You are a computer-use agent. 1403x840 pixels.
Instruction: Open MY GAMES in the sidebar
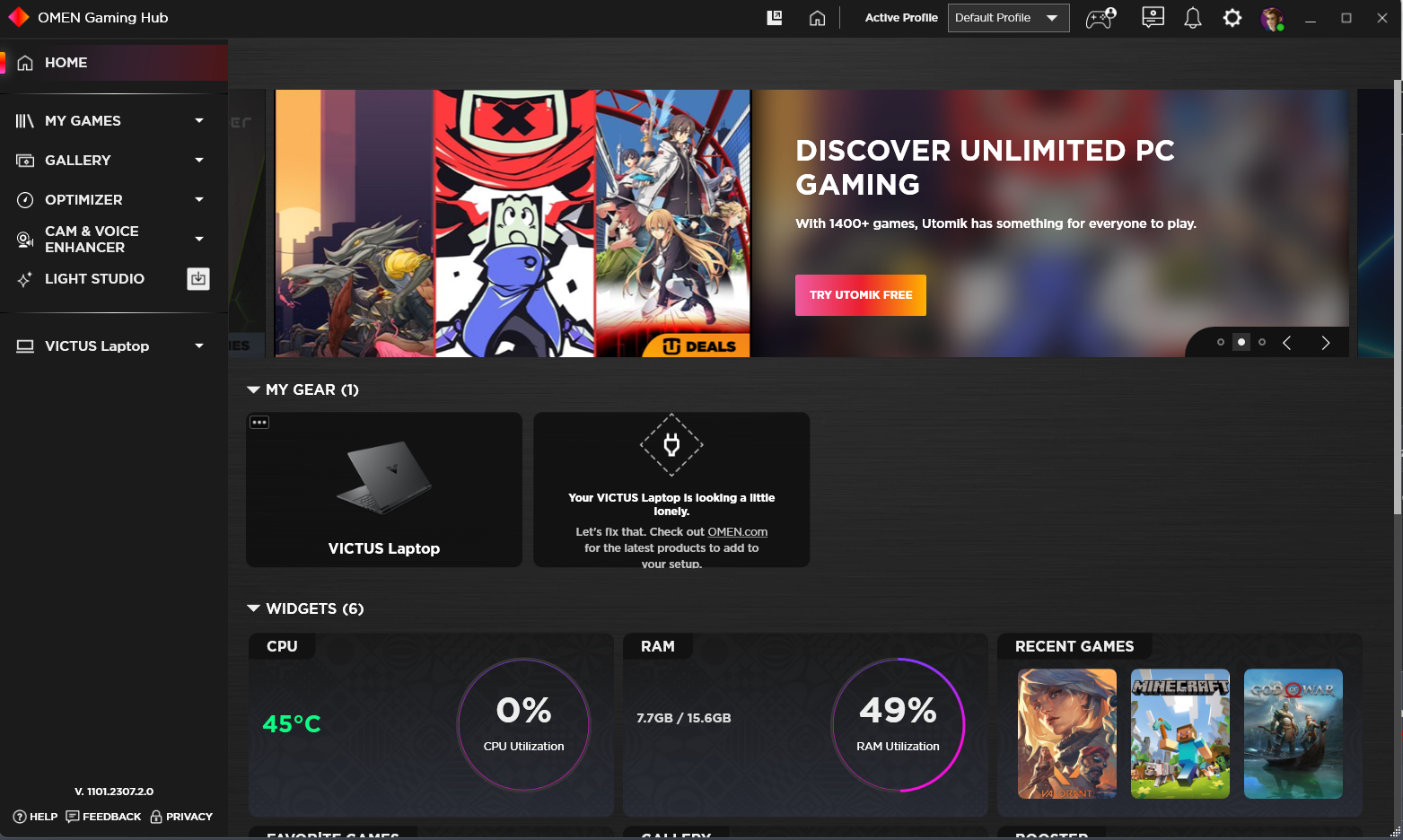click(x=83, y=121)
